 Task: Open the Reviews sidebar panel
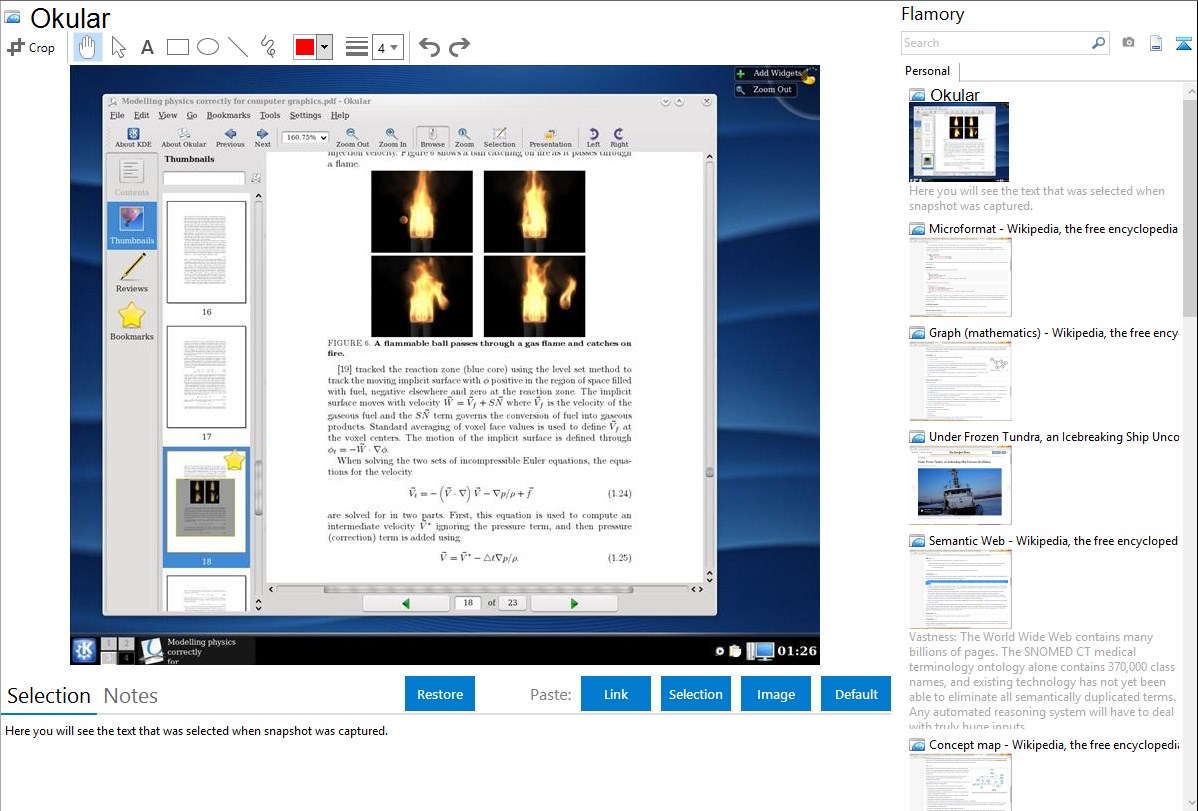[x=131, y=273]
